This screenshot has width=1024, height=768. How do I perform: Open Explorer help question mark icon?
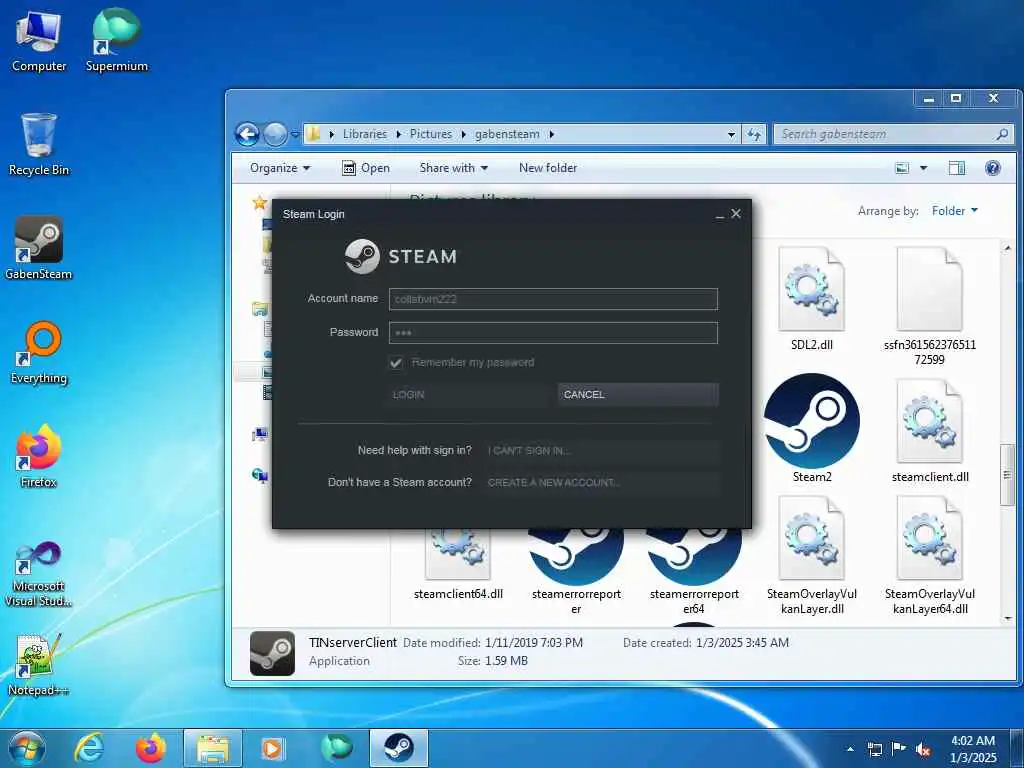pyautogui.click(x=993, y=168)
